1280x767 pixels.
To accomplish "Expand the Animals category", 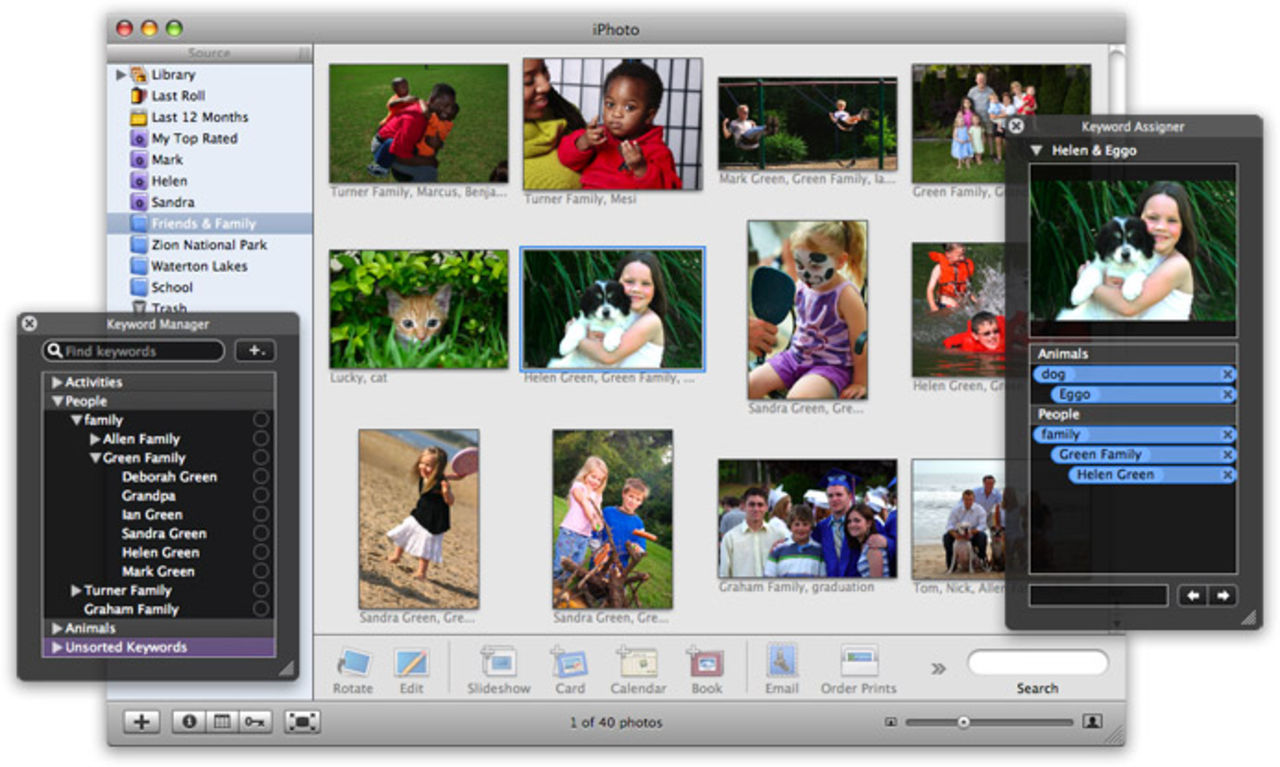I will tap(56, 628).
